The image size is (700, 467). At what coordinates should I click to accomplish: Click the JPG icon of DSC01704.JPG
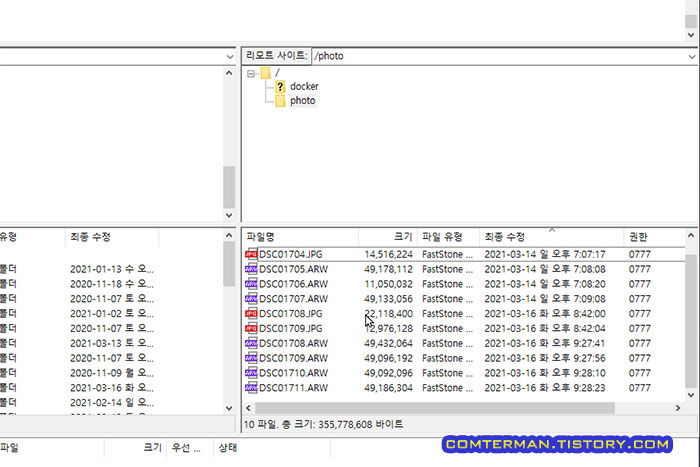coord(251,254)
